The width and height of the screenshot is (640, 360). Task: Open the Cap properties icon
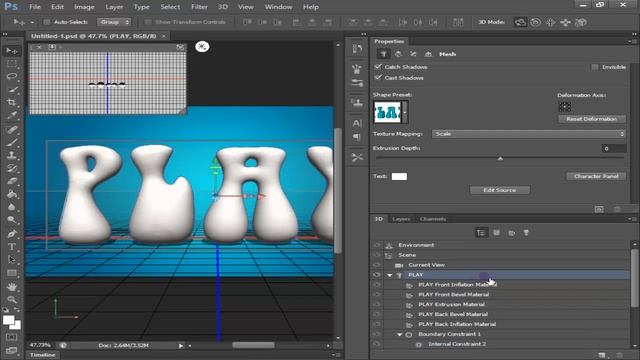[413, 54]
